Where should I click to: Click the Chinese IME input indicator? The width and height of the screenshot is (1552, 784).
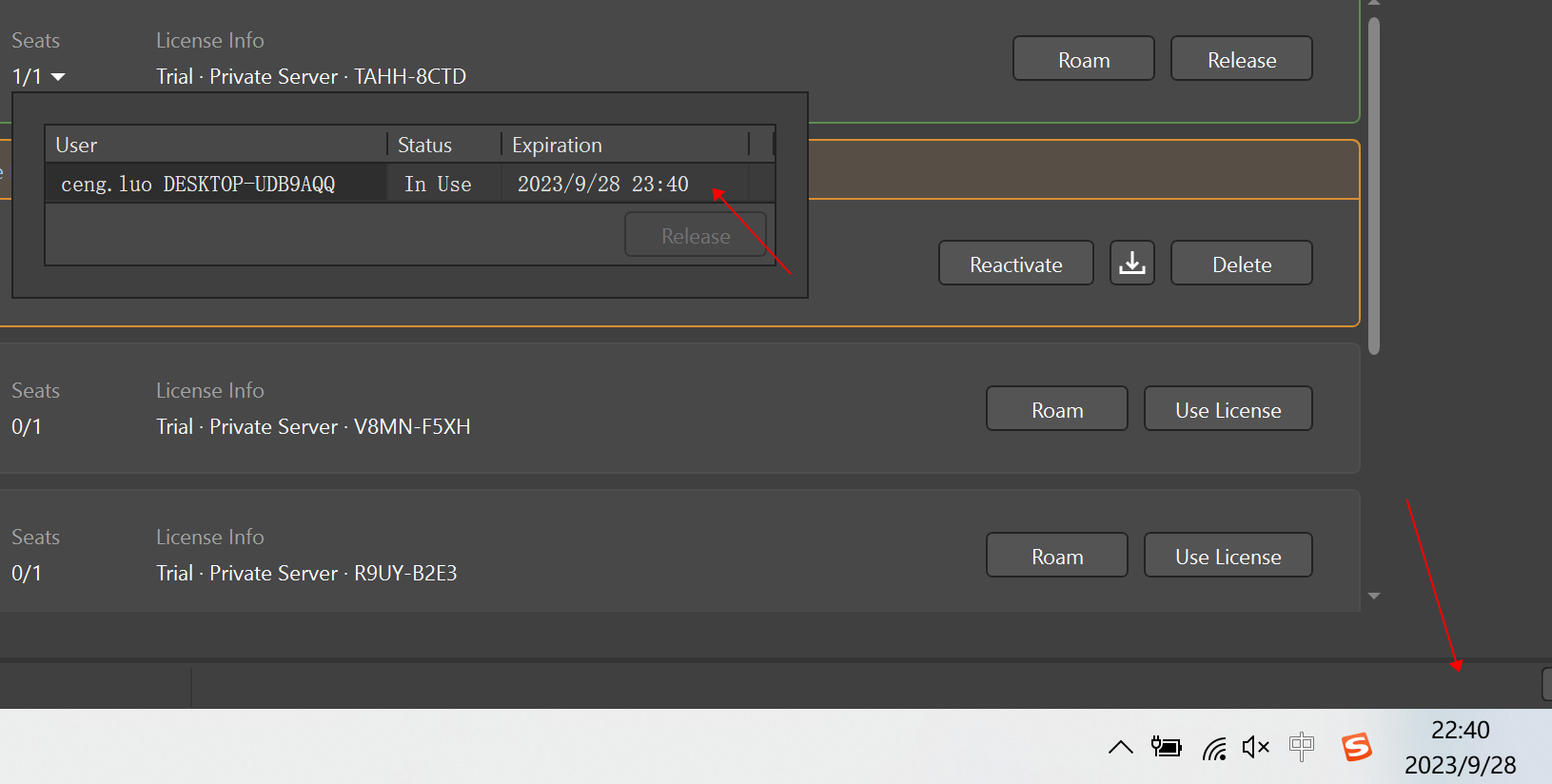coord(1301,746)
